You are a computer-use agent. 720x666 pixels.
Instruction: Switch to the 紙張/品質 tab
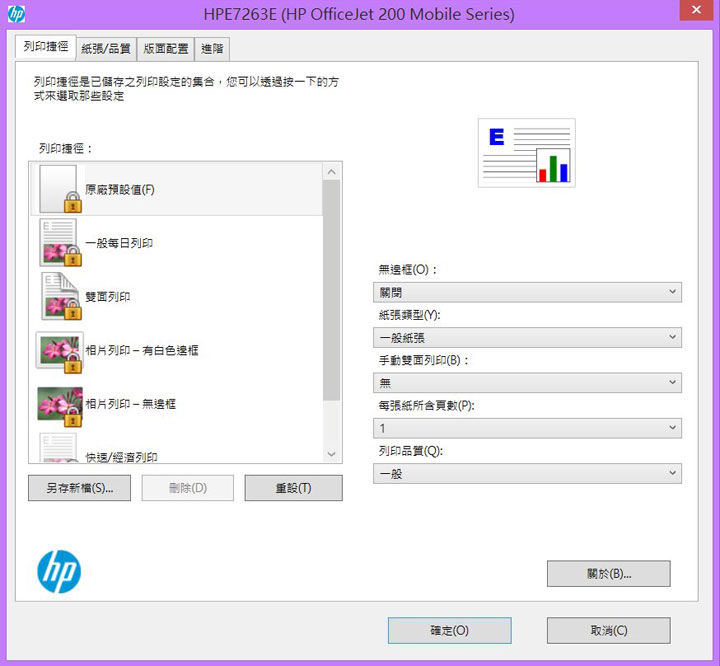point(106,49)
